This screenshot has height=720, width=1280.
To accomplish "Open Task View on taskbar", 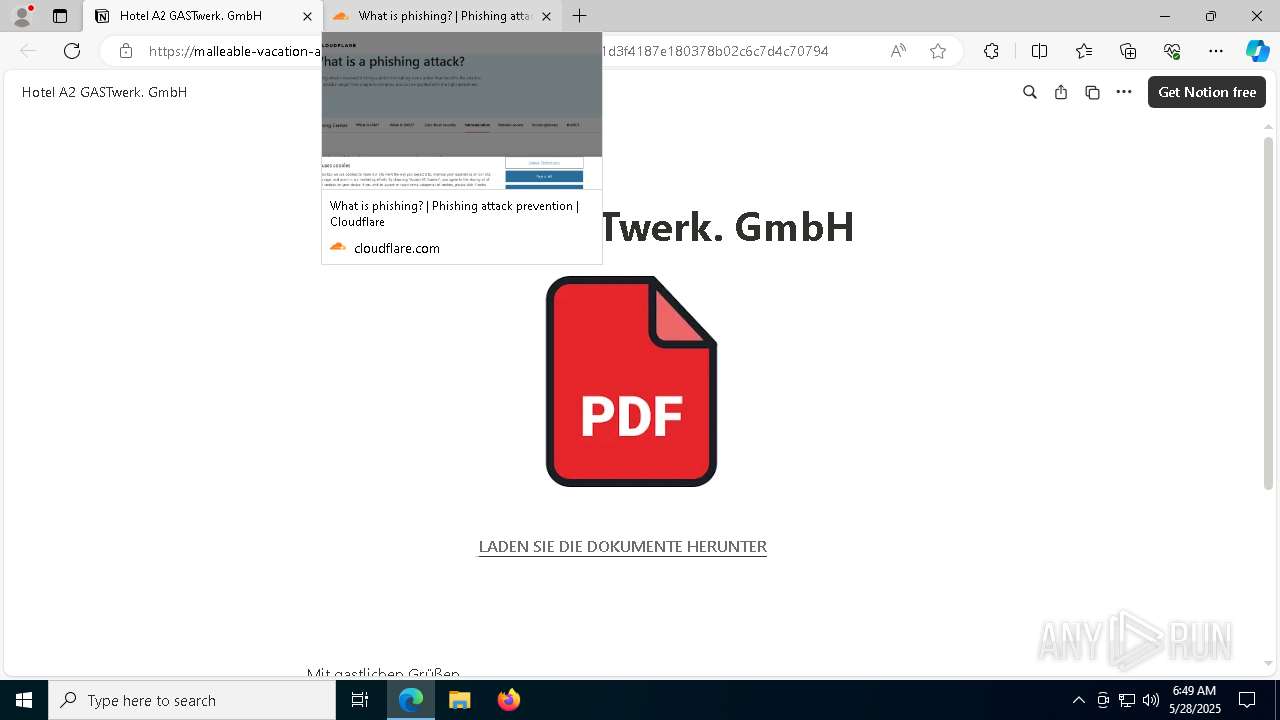I will point(360,700).
